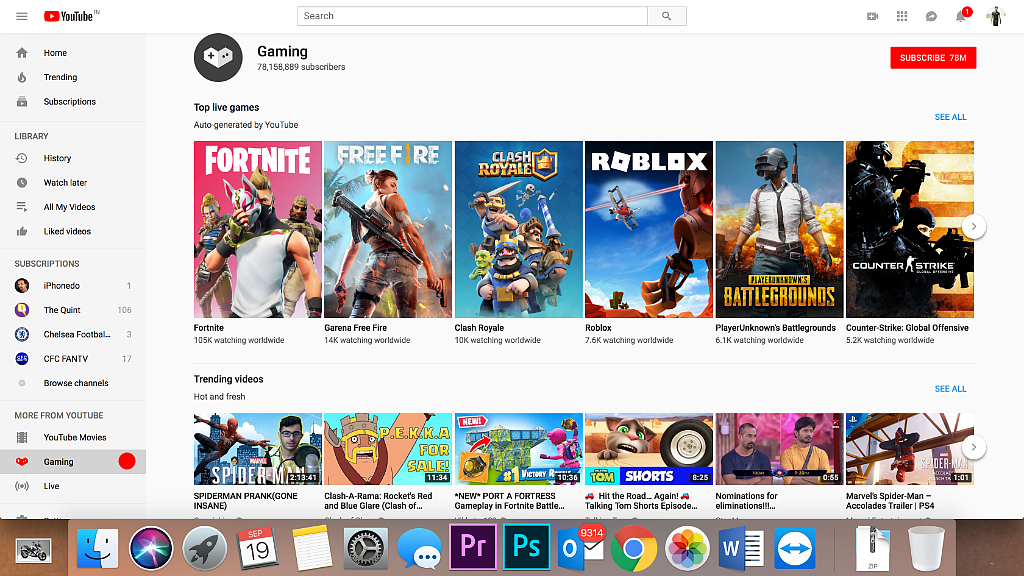The height and width of the screenshot is (576, 1024).
Task: Open TeamViewer from the dock
Action: tap(794, 549)
